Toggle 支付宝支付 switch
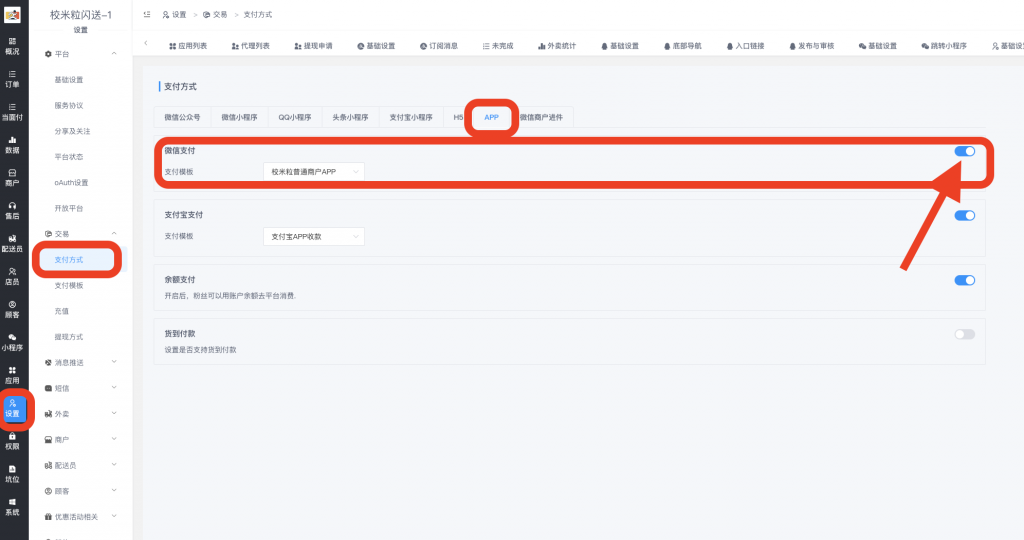The height and width of the screenshot is (540, 1024). (965, 215)
